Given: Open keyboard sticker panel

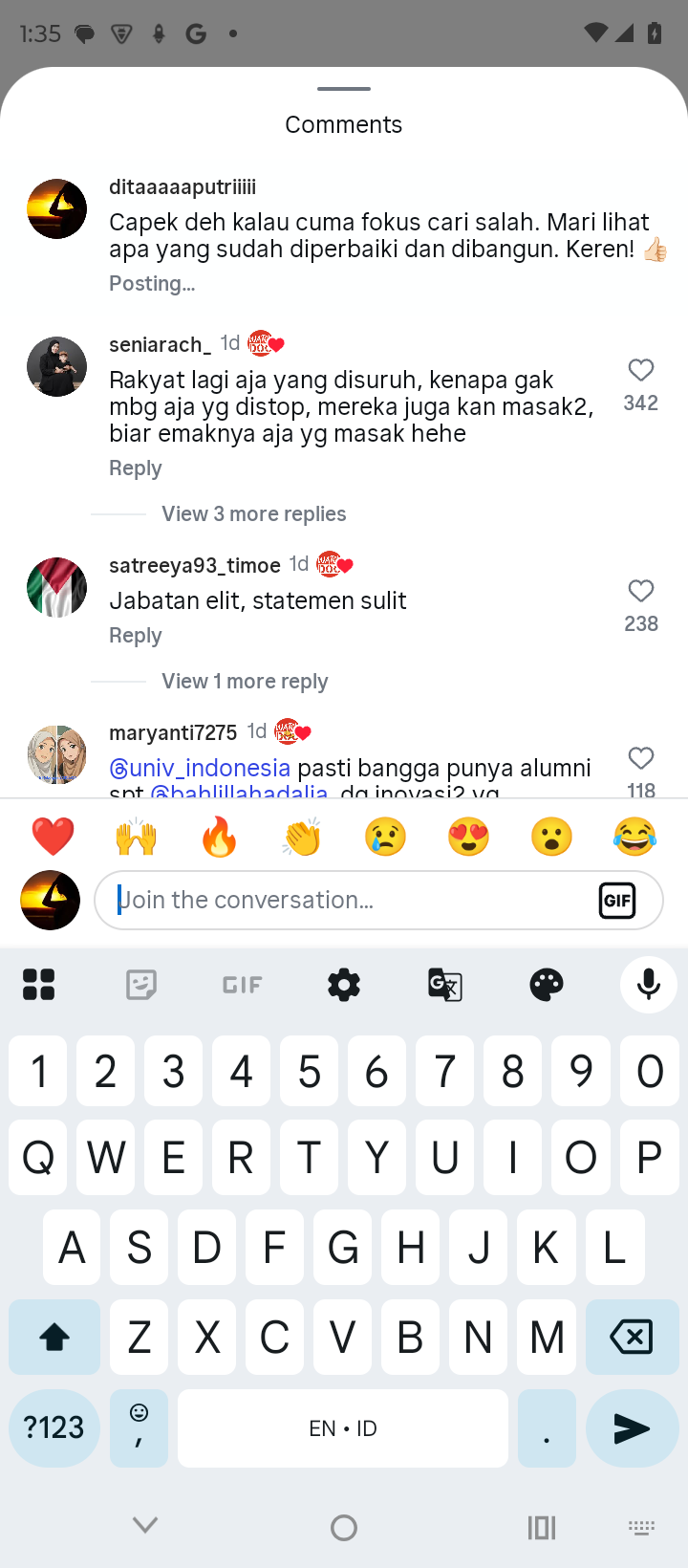Looking at the screenshot, I should [x=141, y=985].
